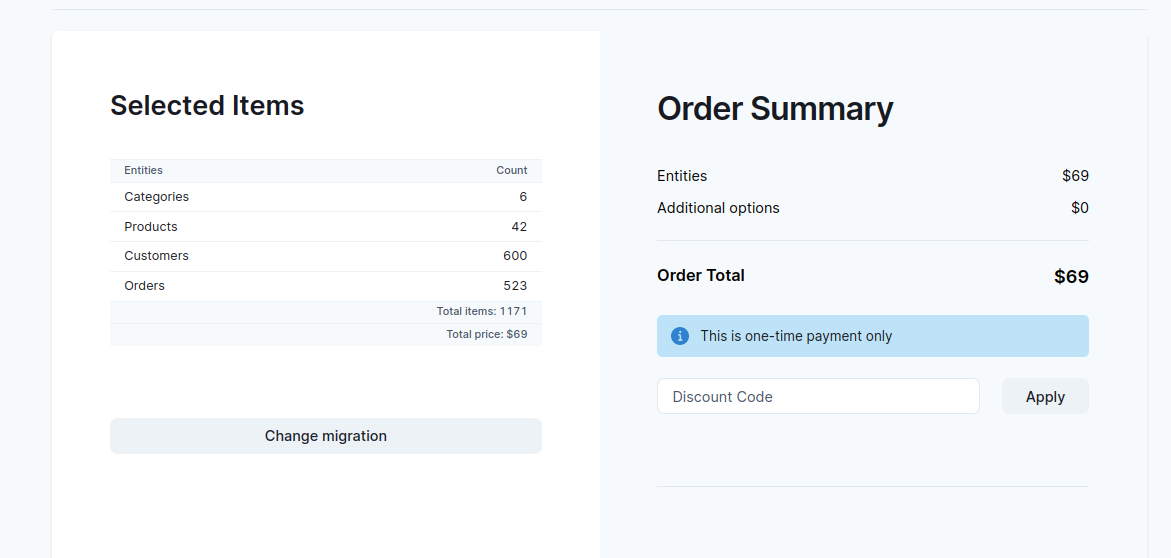Click the blue info icon in the notice
Viewport: 1171px width, 558px height.
[680, 336]
